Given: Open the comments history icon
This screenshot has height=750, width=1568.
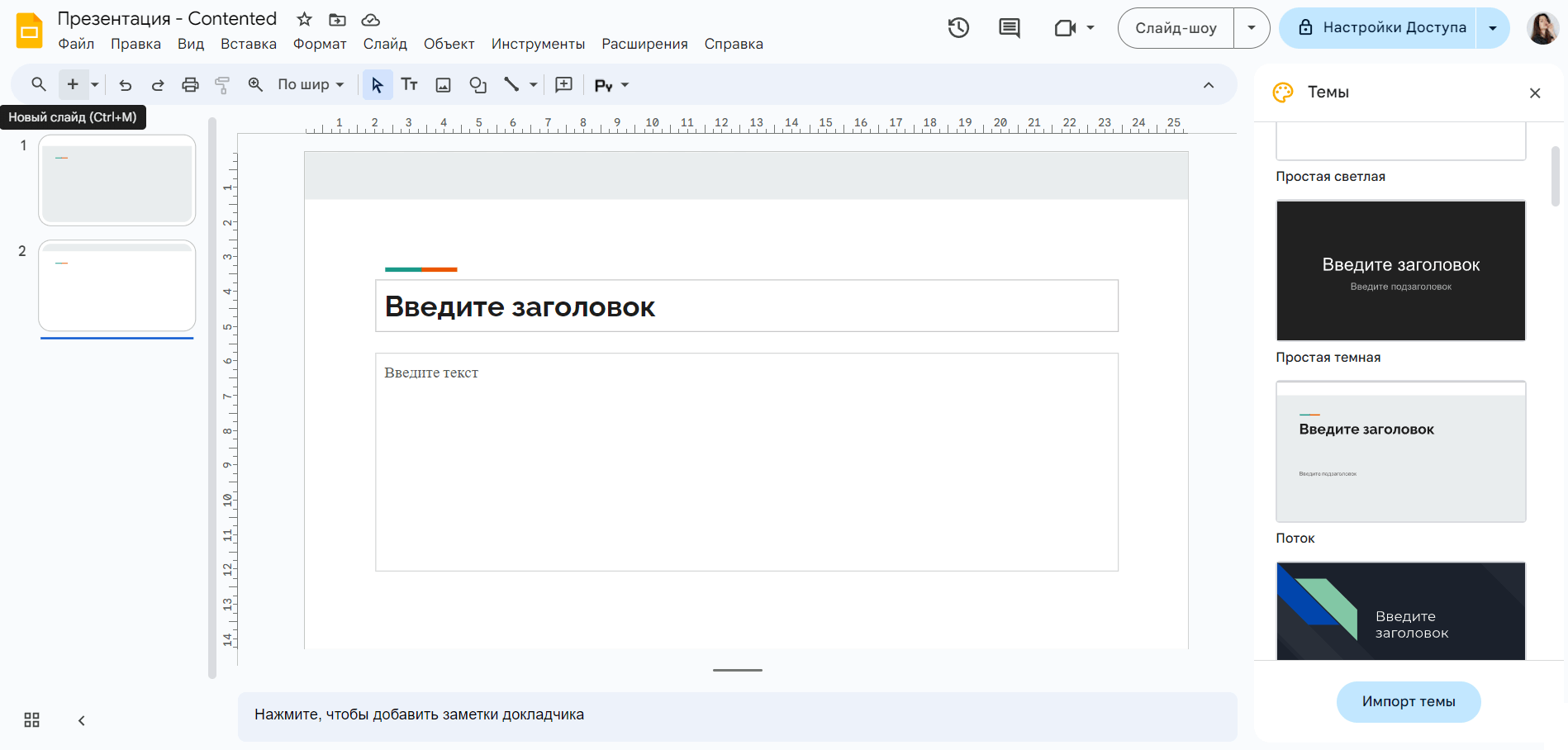Looking at the screenshot, I should (1010, 28).
